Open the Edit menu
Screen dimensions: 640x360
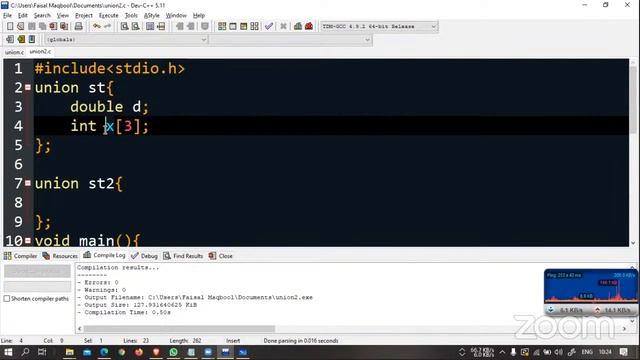22,16
